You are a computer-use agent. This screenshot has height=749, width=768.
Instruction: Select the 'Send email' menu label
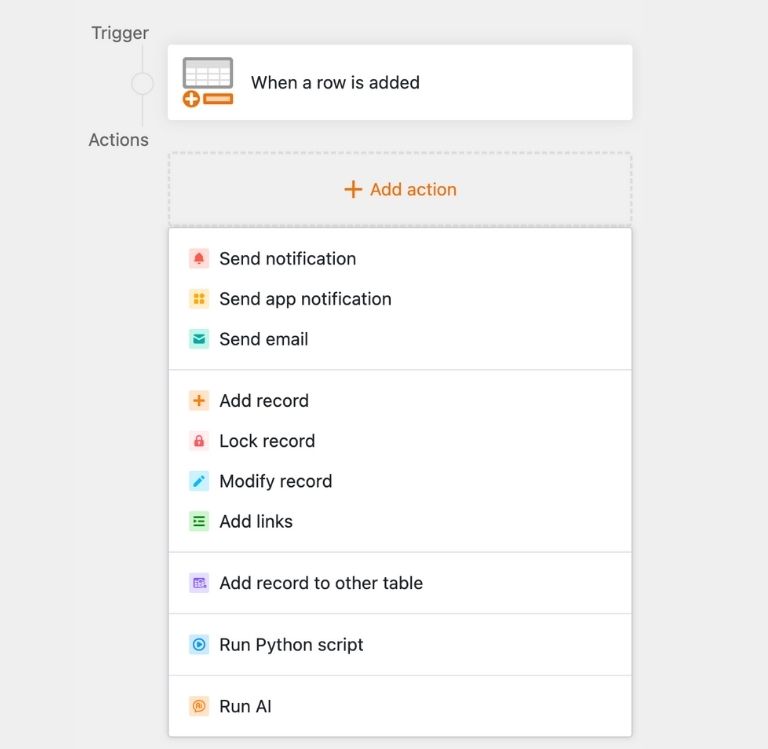264,339
